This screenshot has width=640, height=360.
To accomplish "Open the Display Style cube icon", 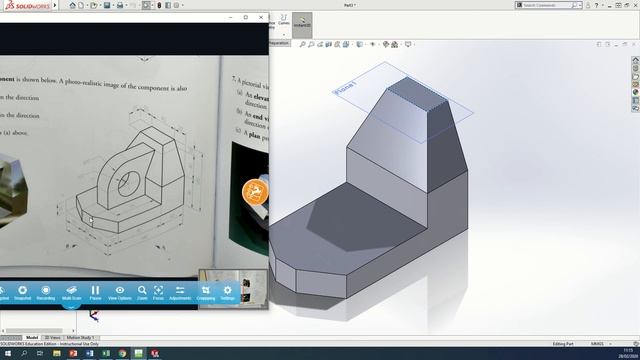I will 359,44.
